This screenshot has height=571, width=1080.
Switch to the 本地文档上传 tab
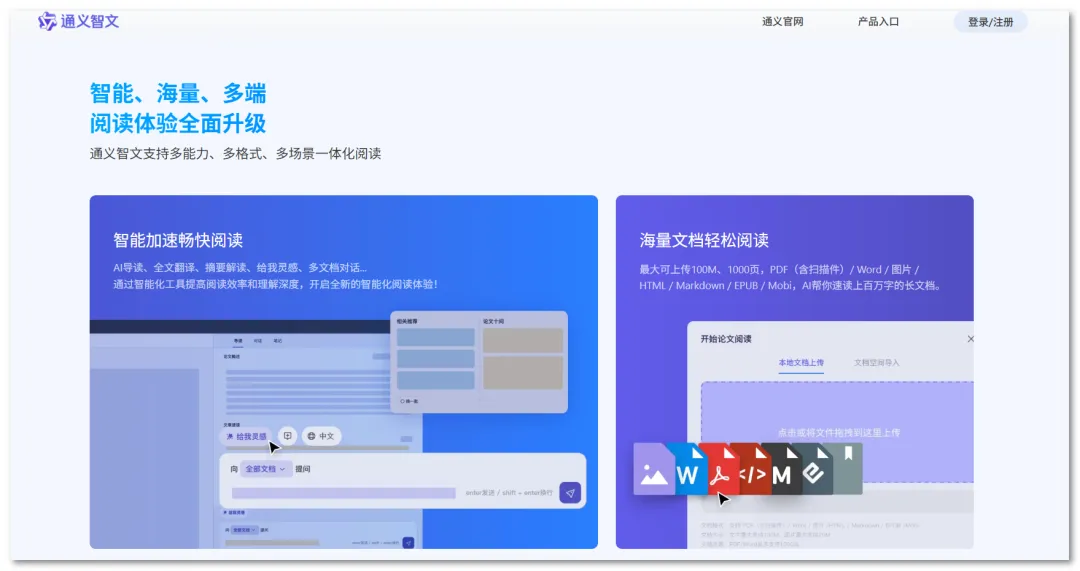(x=801, y=362)
